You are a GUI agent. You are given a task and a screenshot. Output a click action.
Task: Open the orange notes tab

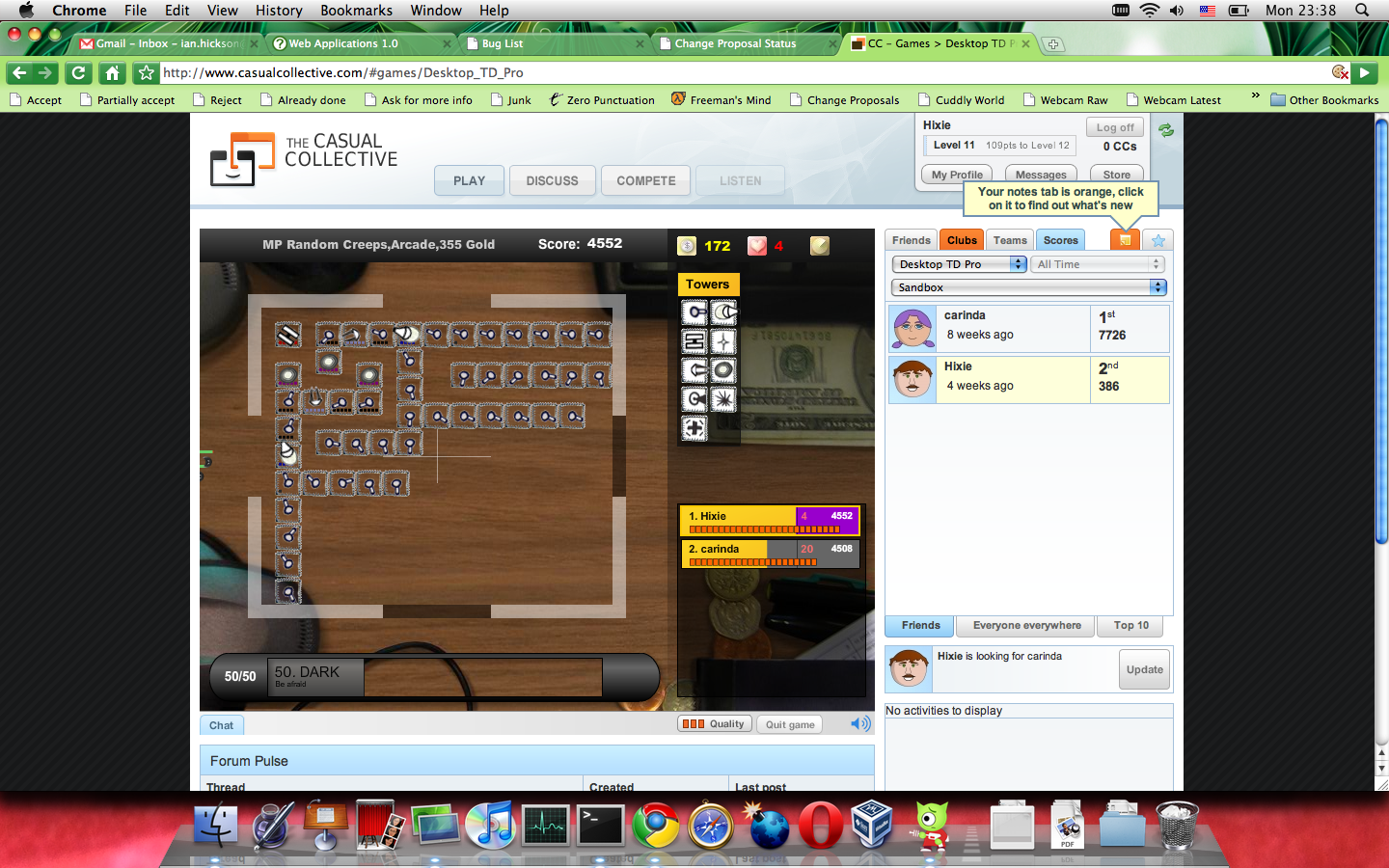1125,240
